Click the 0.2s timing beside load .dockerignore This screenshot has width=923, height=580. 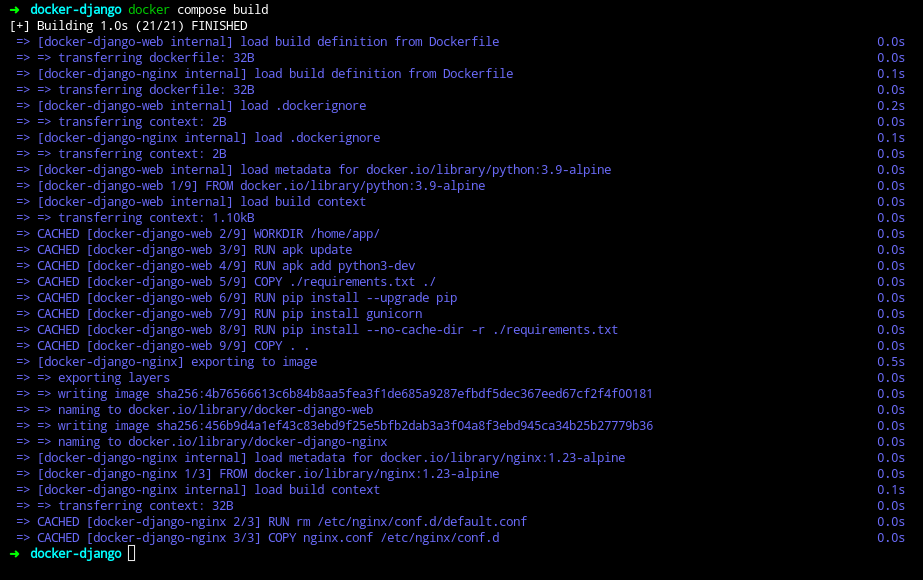(x=891, y=106)
